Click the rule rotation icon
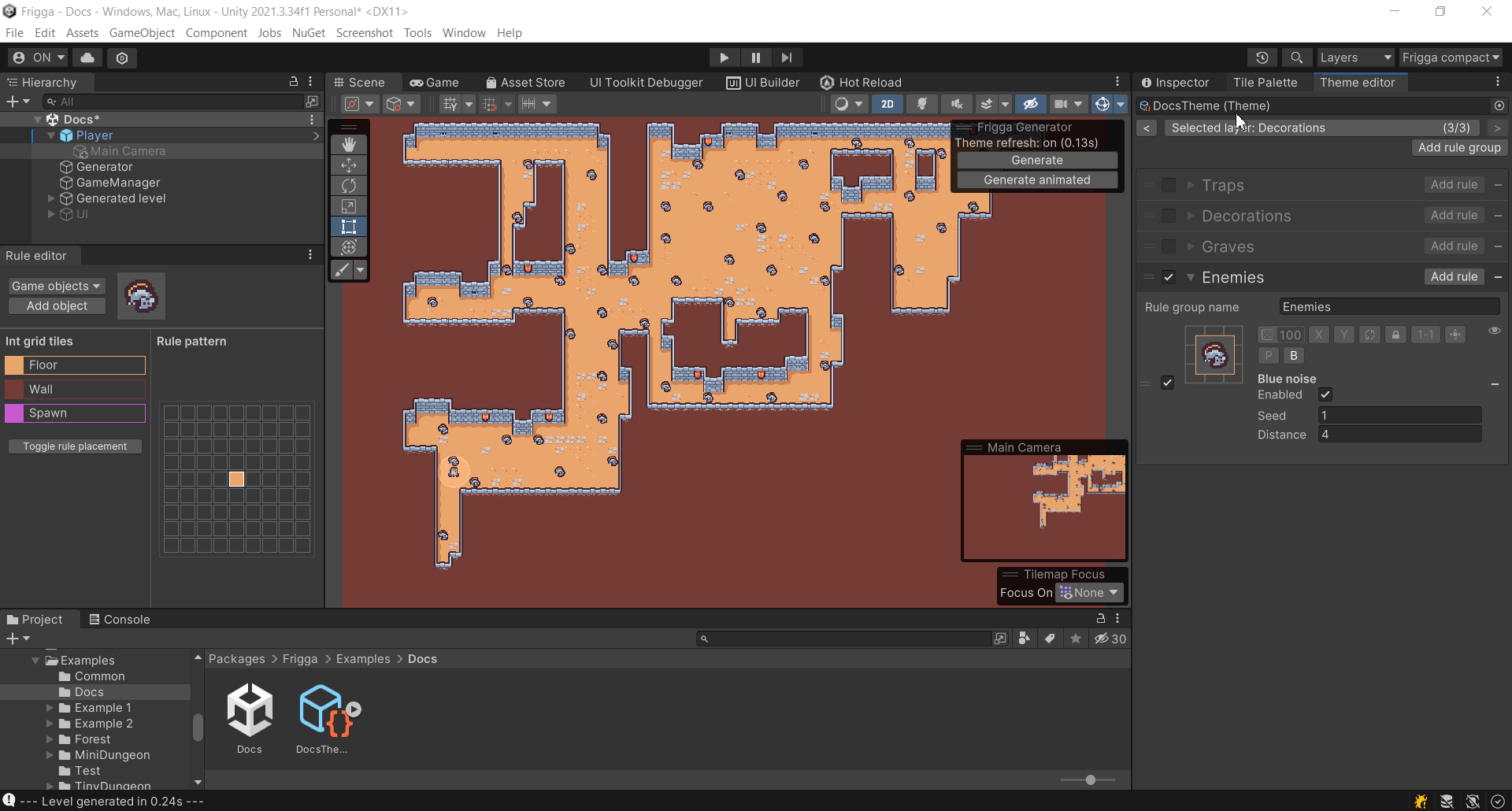Image resolution: width=1512 pixels, height=811 pixels. [x=1369, y=335]
